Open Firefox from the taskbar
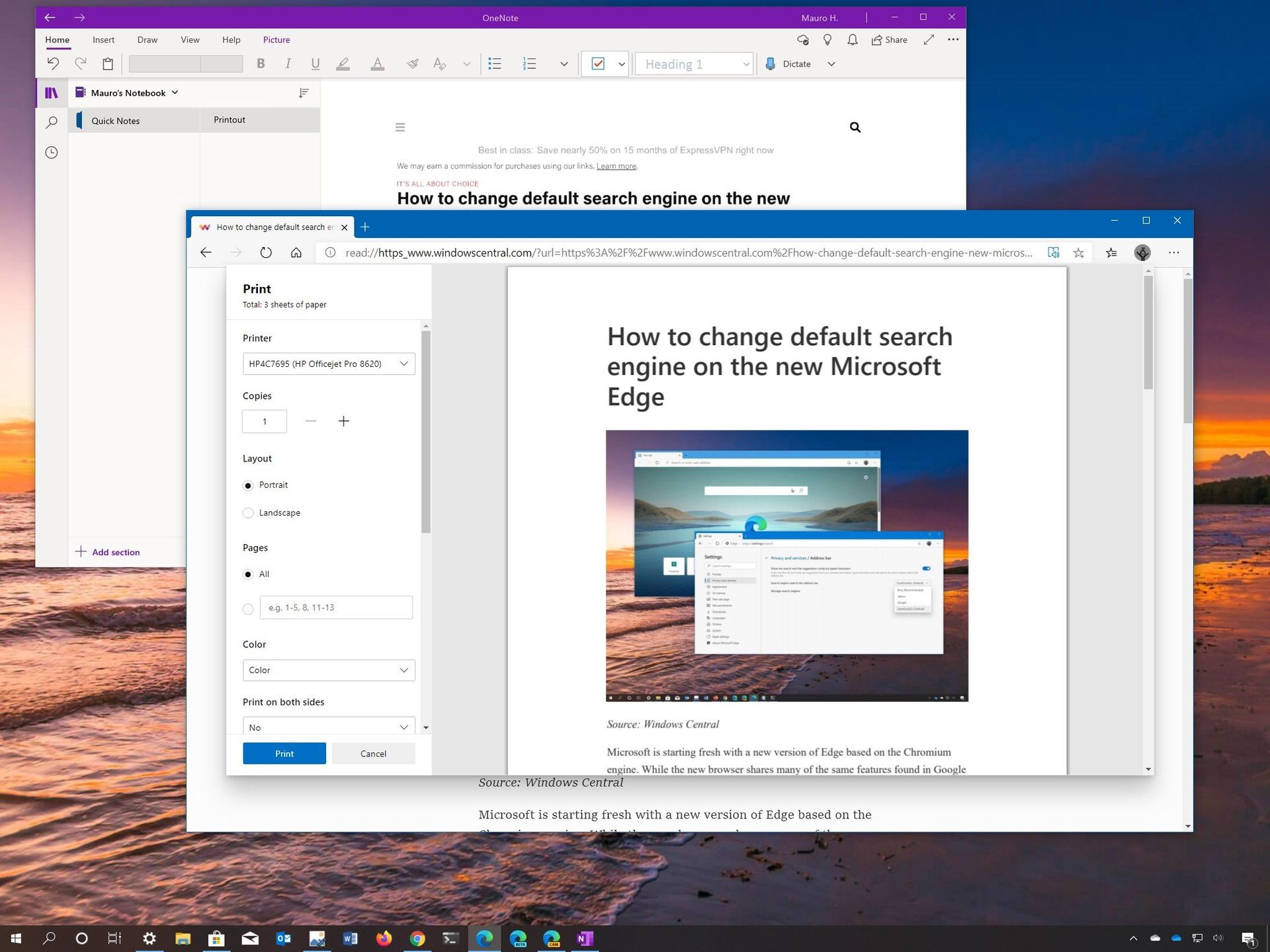This screenshot has height=952, width=1270. [384, 938]
